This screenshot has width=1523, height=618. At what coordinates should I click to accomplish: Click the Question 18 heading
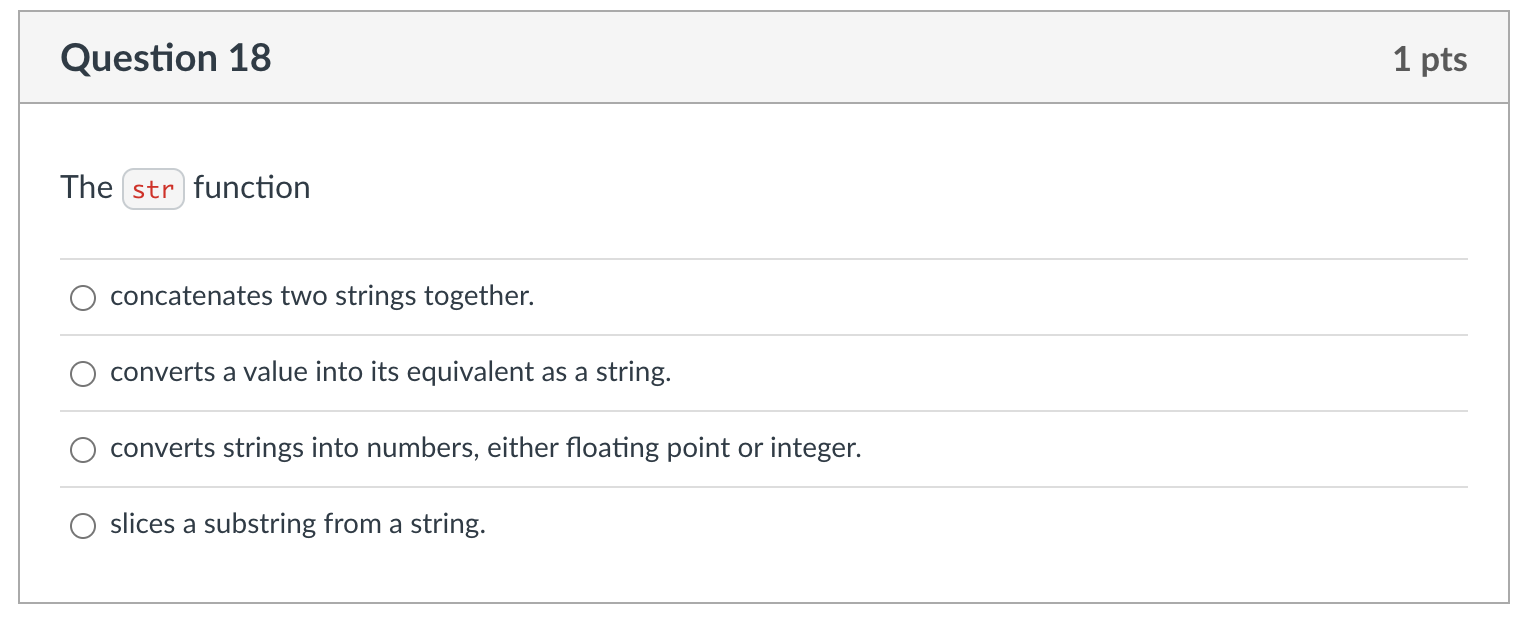(x=166, y=59)
